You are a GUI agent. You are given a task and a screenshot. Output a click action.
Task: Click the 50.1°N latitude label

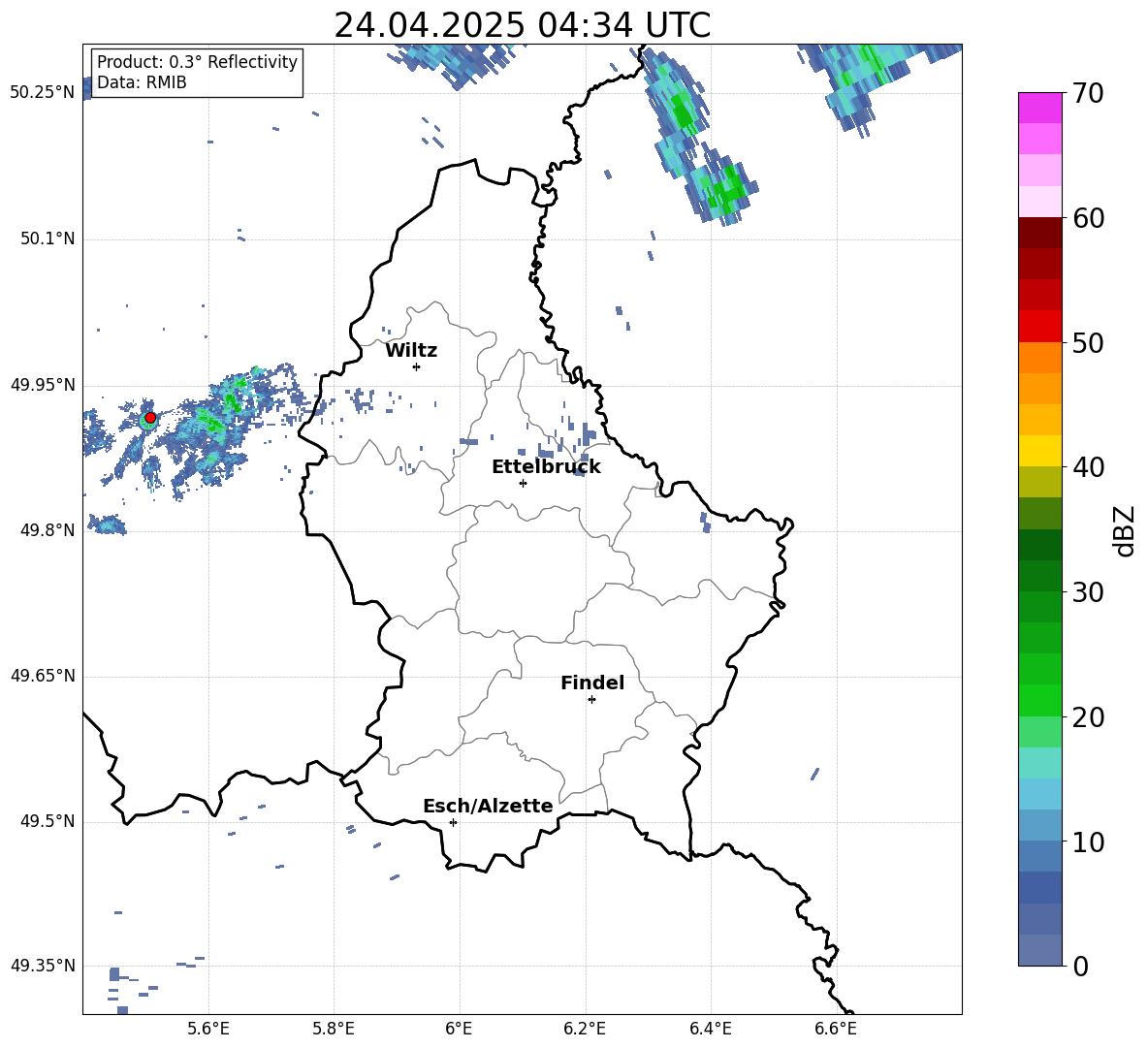tap(48, 238)
